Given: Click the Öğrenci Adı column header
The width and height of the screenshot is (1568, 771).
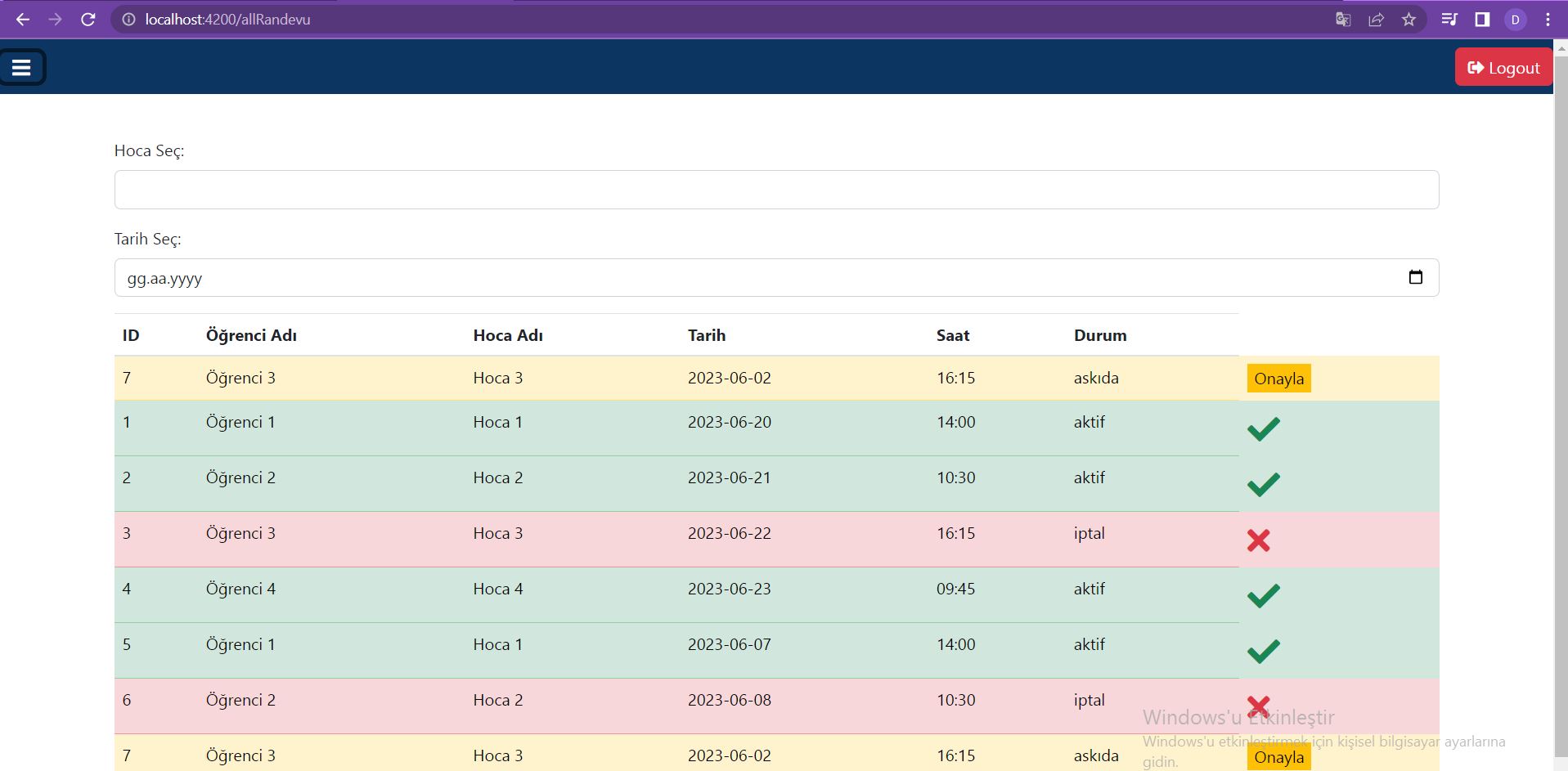Looking at the screenshot, I should click(x=251, y=335).
